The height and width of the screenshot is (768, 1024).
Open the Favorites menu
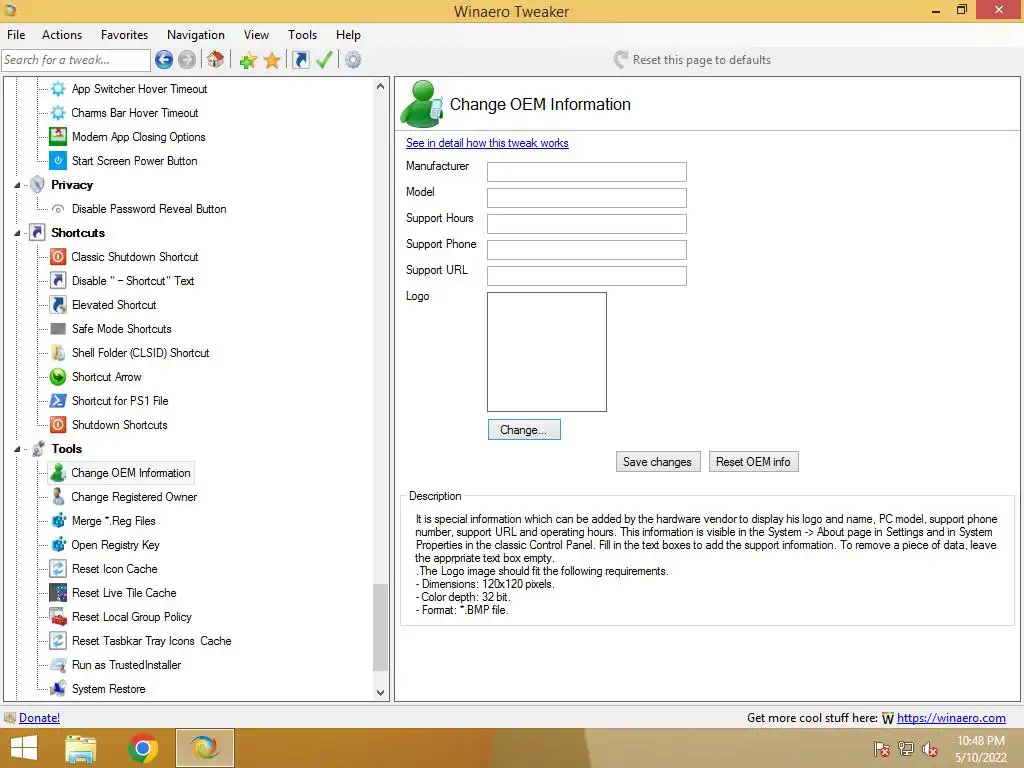tap(124, 35)
